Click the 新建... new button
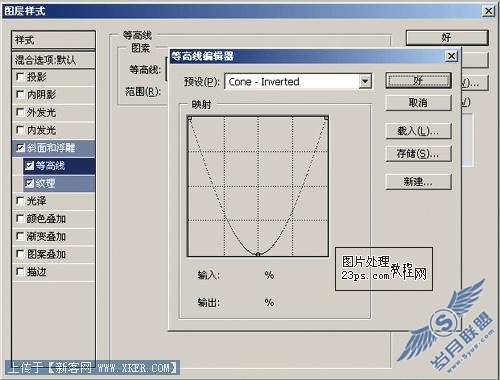Image resolution: width=500 pixels, height=380 pixels. point(418,182)
